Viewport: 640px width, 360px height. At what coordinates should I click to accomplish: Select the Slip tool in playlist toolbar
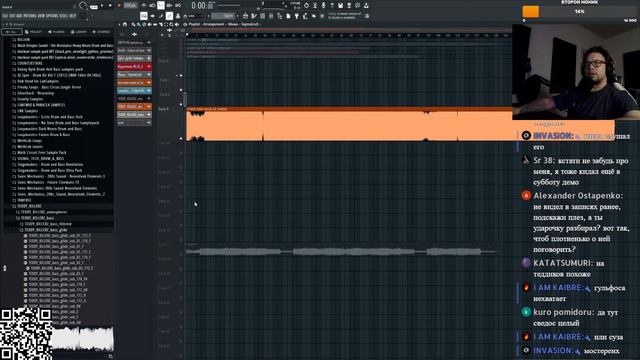click(155, 24)
